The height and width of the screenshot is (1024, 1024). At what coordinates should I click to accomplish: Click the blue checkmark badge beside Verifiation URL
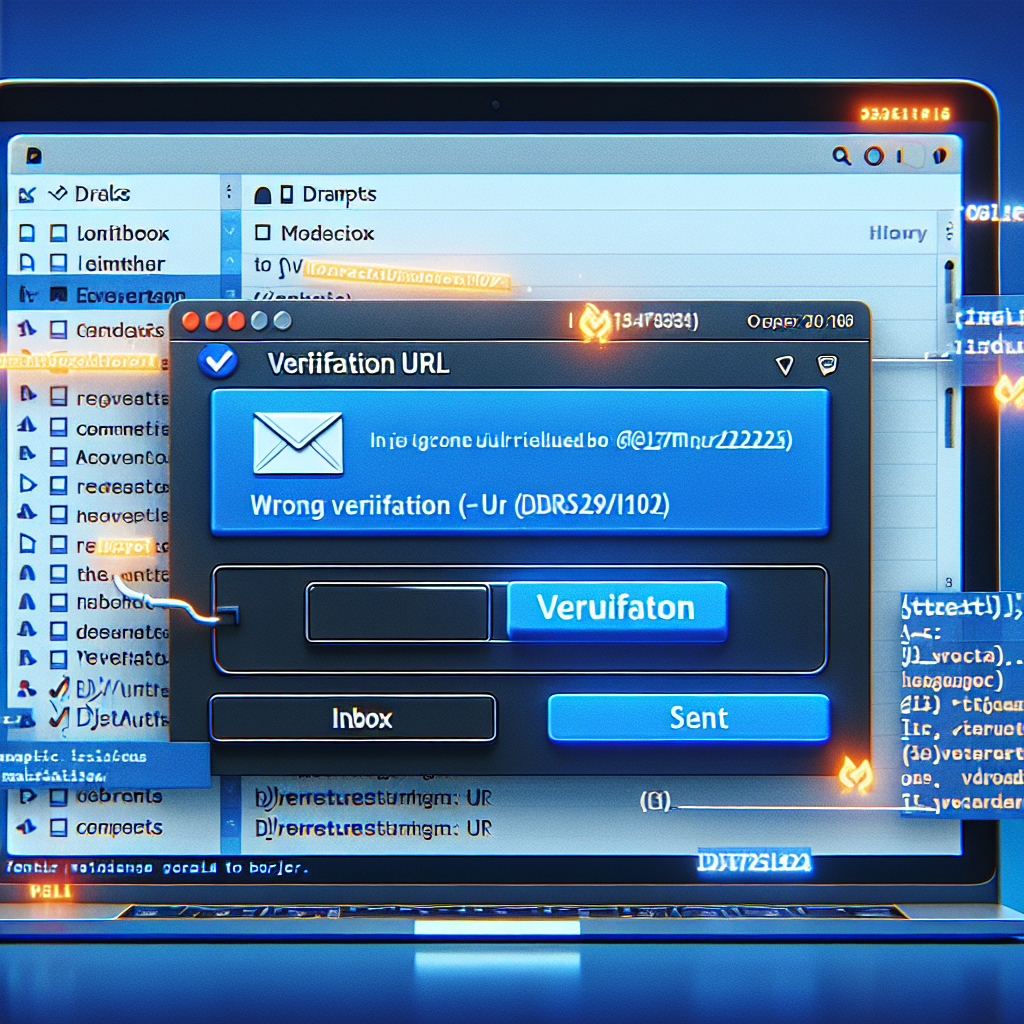(x=217, y=361)
